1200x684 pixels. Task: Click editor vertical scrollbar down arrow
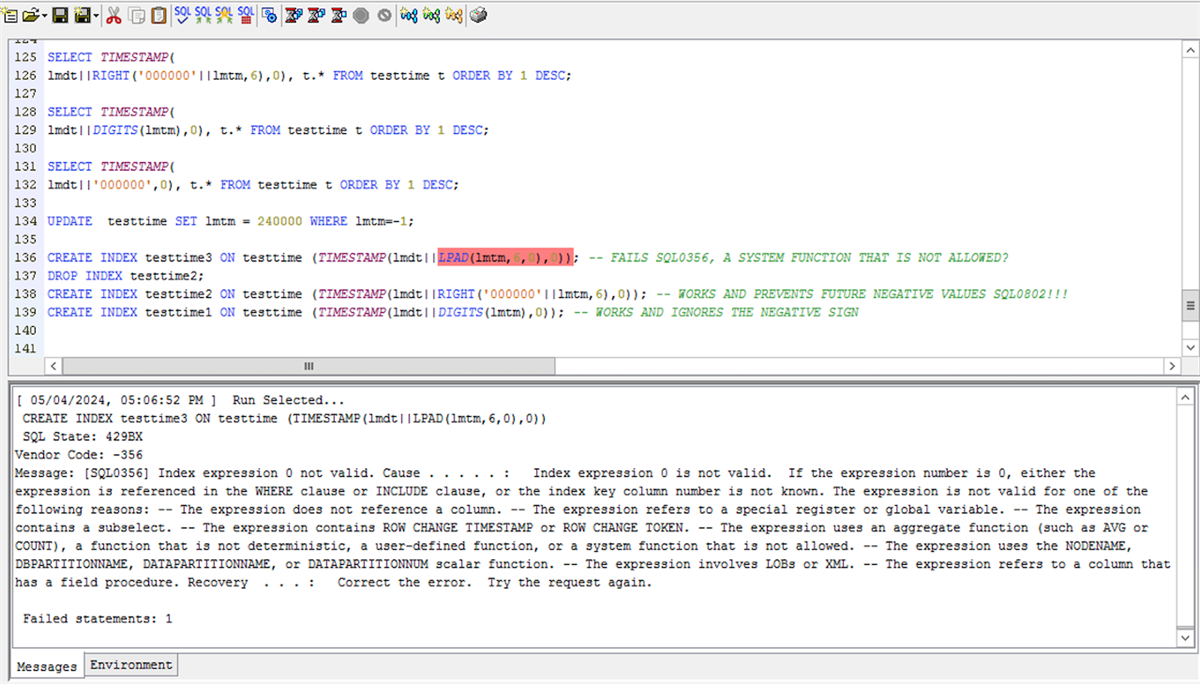(1189, 346)
